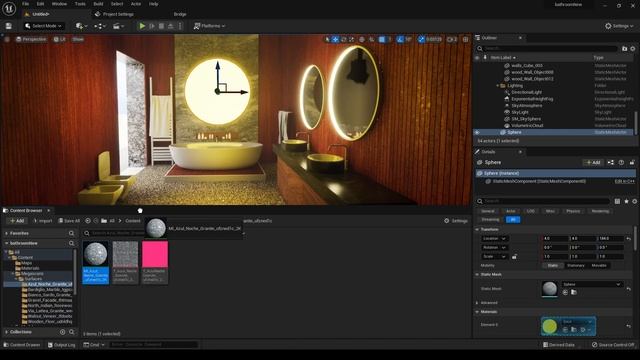Select DirectionalLight in the Outliner
Screen dimensions: 640x360
coord(527,92)
